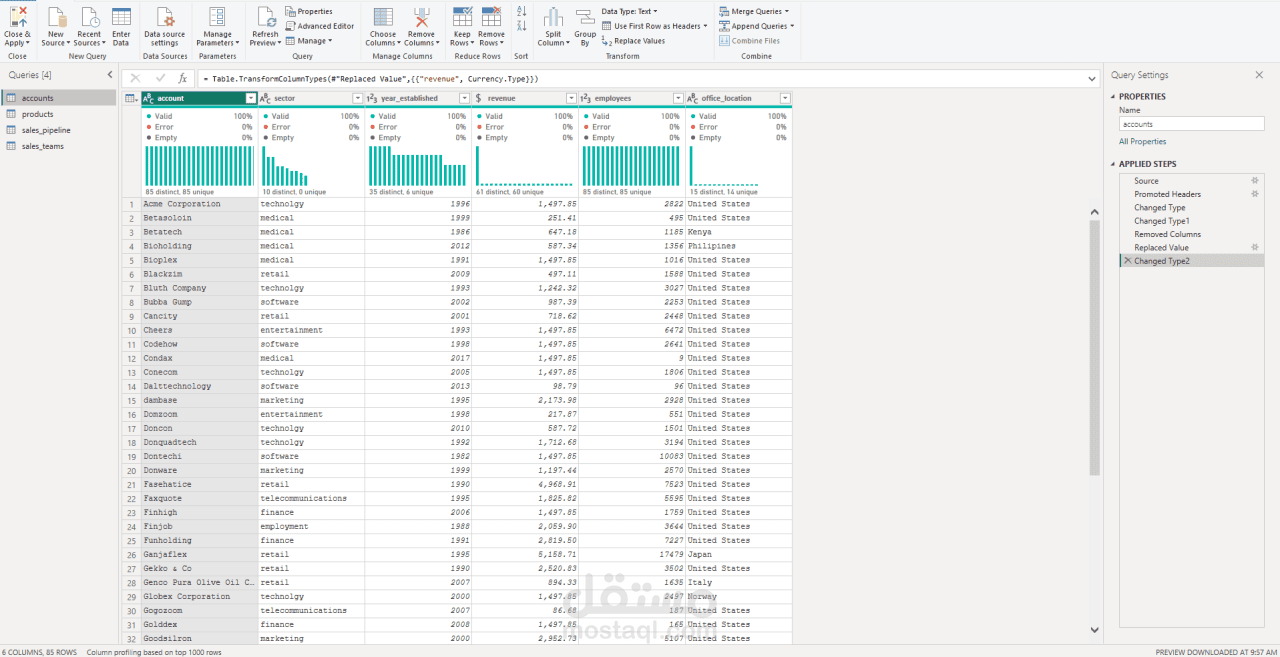The width and height of the screenshot is (1280, 657).
Task: Select the products query
Action: pos(59,114)
